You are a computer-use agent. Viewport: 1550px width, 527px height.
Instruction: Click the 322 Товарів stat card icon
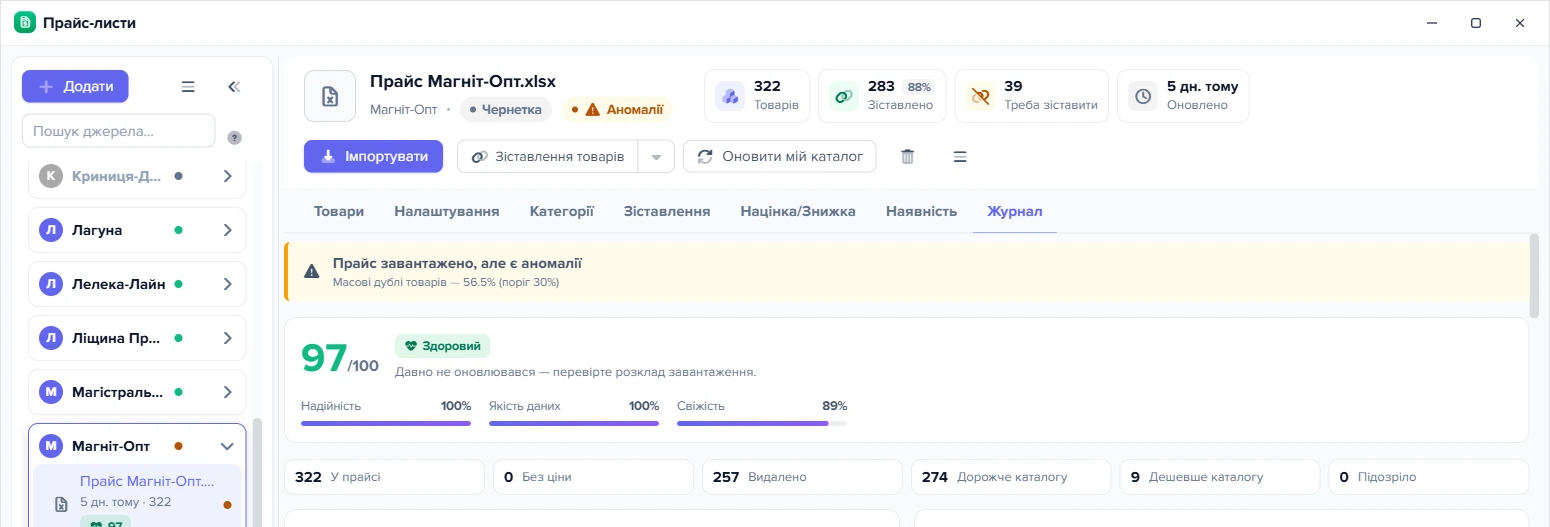pyautogui.click(x=731, y=96)
